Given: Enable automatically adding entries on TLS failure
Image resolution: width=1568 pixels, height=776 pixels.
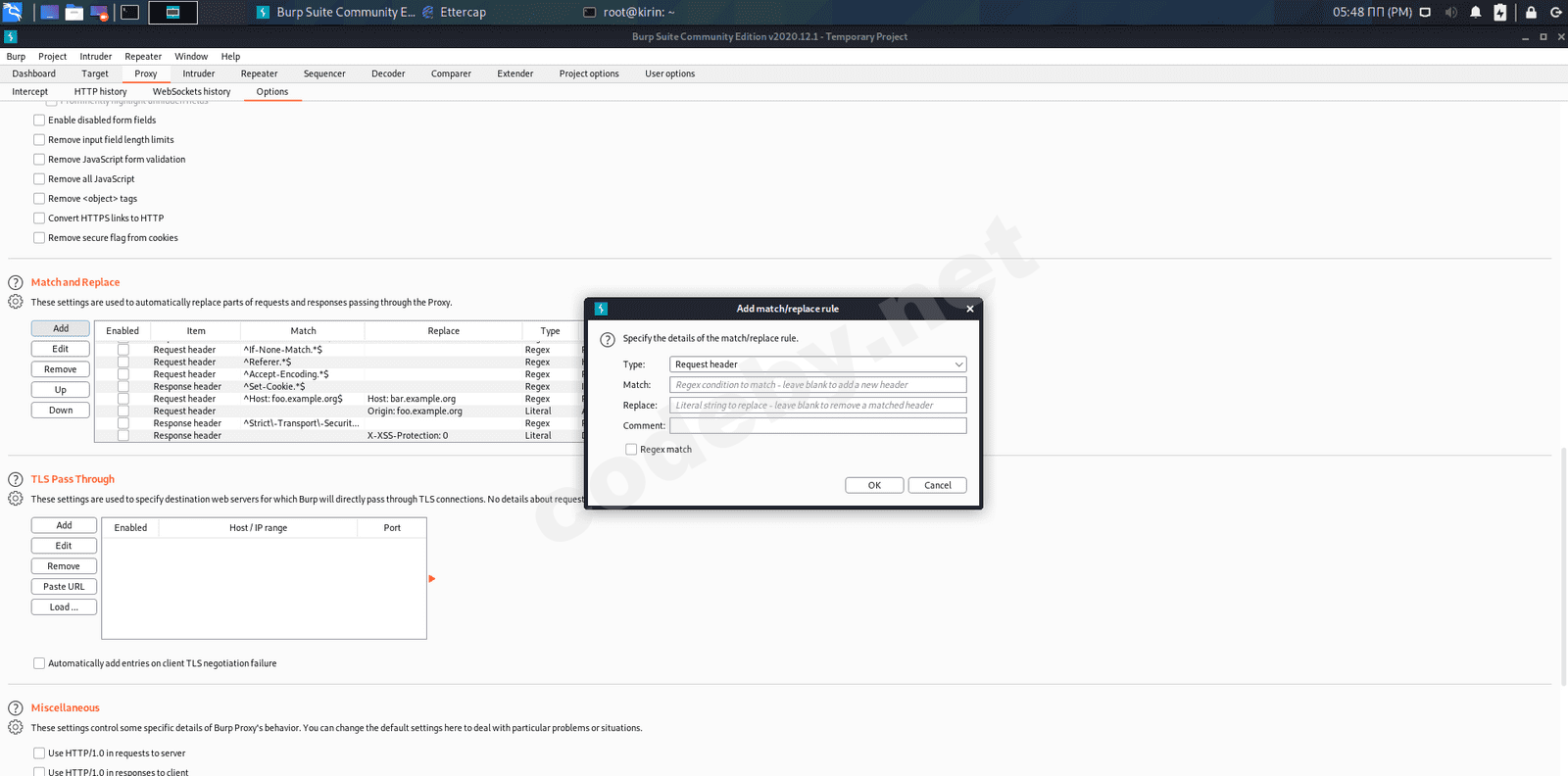Looking at the screenshot, I should 39,663.
